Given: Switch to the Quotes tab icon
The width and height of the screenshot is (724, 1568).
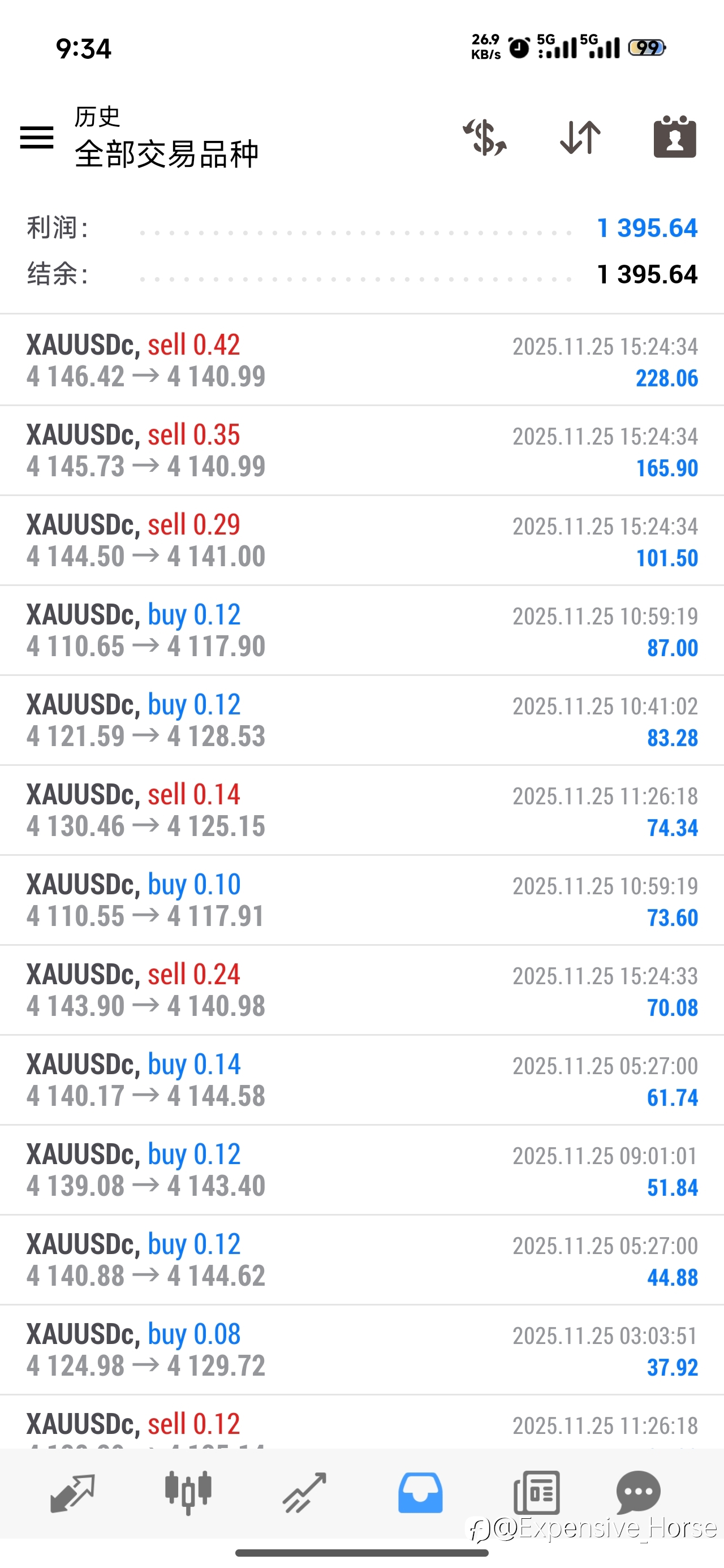Looking at the screenshot, I should pos(72,1493).
